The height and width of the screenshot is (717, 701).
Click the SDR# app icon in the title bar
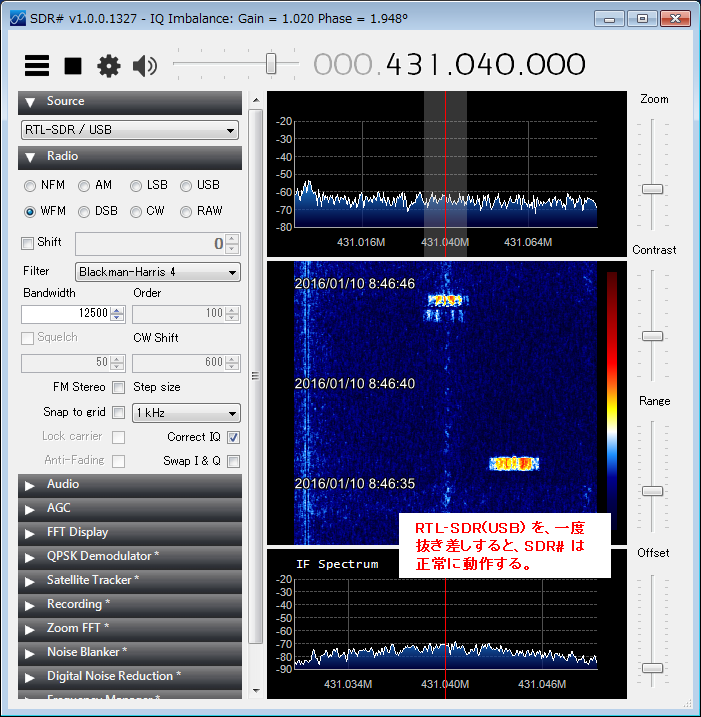tap(17, 18)
